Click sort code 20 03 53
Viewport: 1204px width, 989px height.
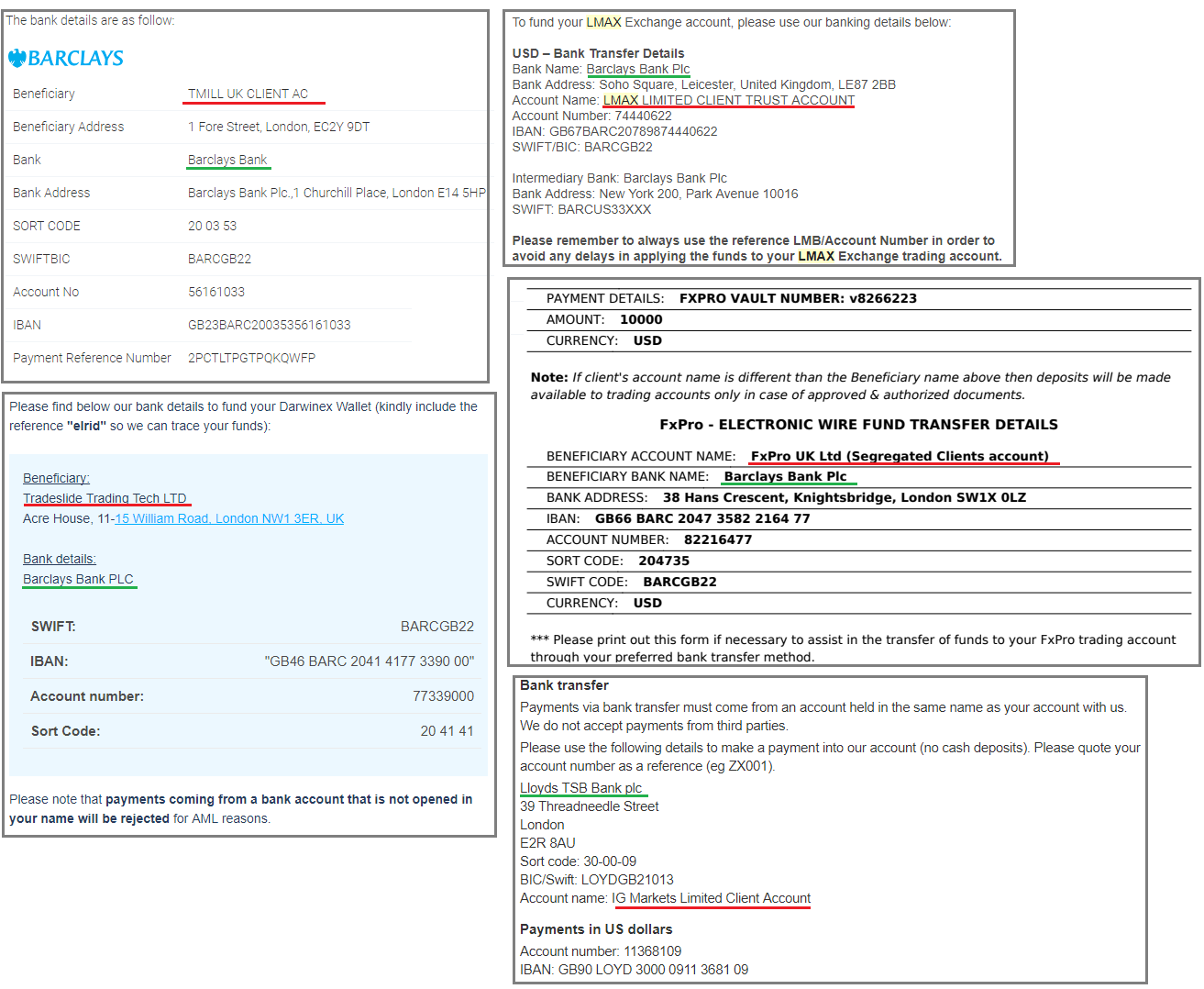pyautogui.click(x=212, y=226)
